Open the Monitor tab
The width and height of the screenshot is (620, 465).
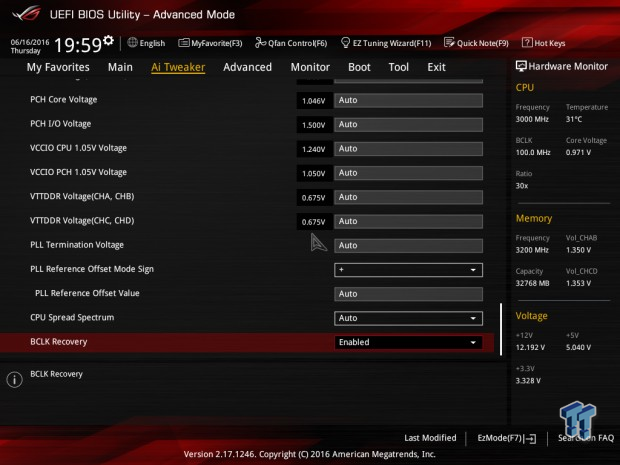(310, 67)
